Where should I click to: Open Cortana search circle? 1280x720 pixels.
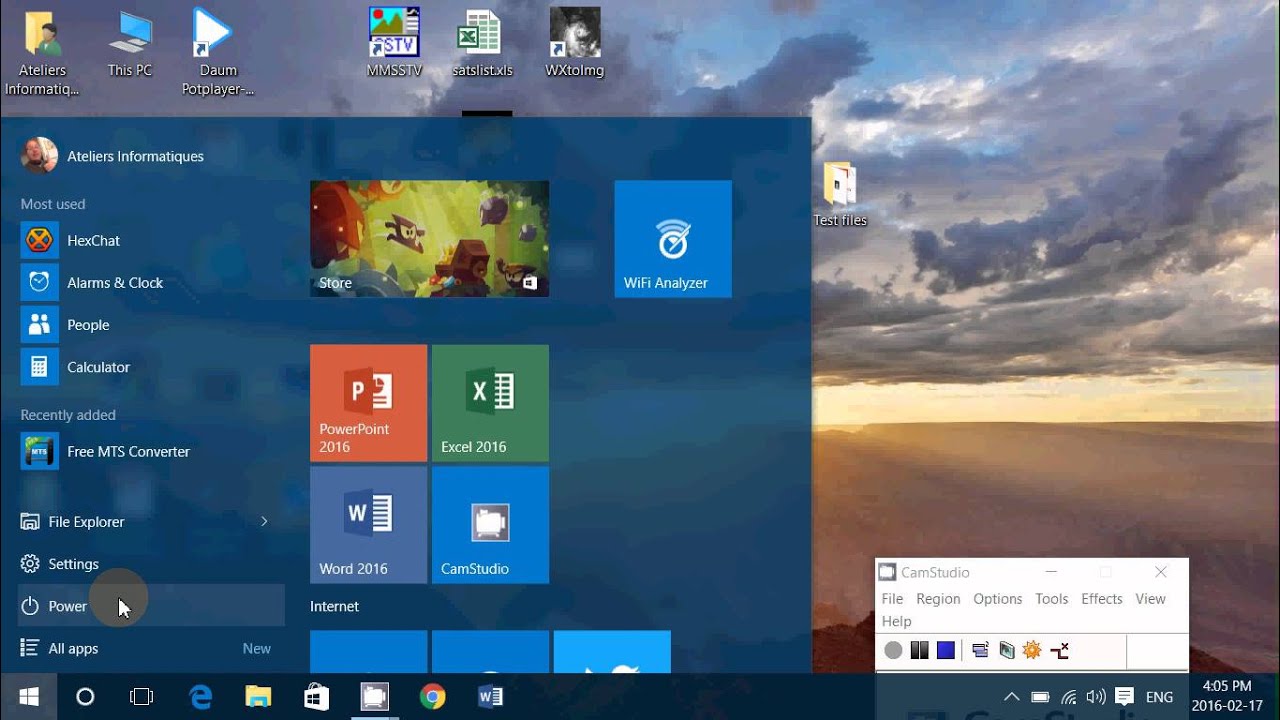click(85, 697)
